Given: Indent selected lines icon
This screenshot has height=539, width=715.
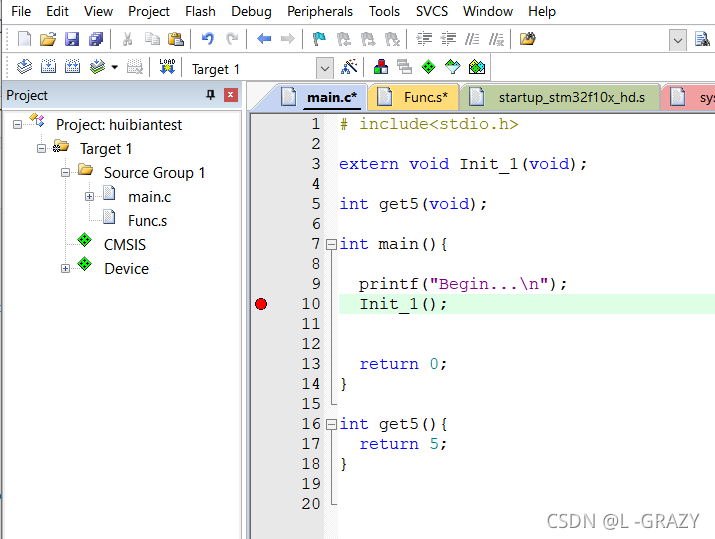Looking at the screenshot, I should click(424, 39).
